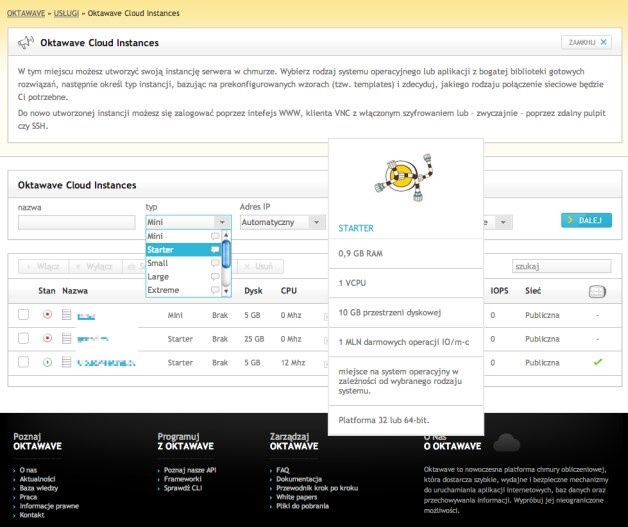Sort by the Dysk column header

[x=253, y=291]
